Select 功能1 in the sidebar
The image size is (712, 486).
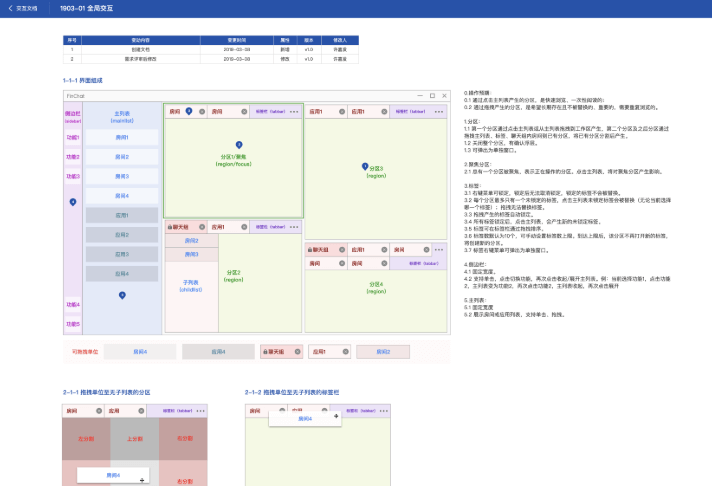click(72, 137)
